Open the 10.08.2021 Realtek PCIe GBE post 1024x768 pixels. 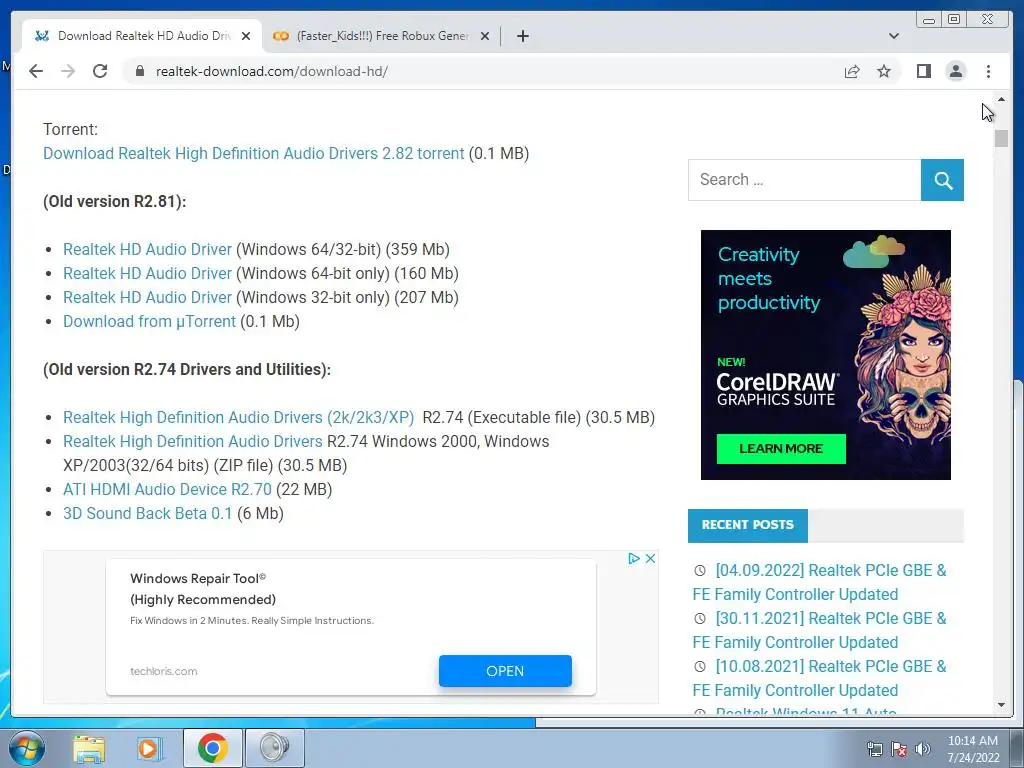[x=820, y=678]
